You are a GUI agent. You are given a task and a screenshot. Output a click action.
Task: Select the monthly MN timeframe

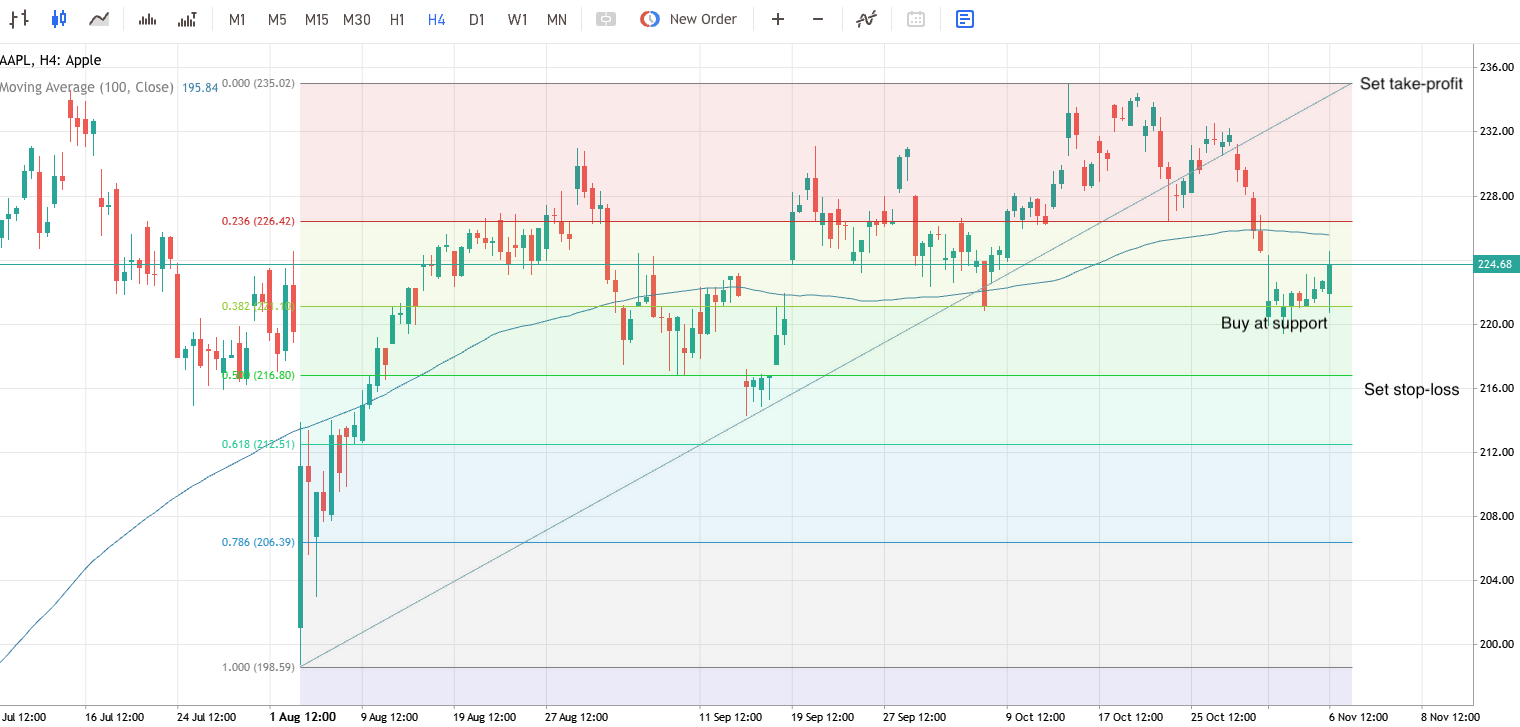click(556, 18)
